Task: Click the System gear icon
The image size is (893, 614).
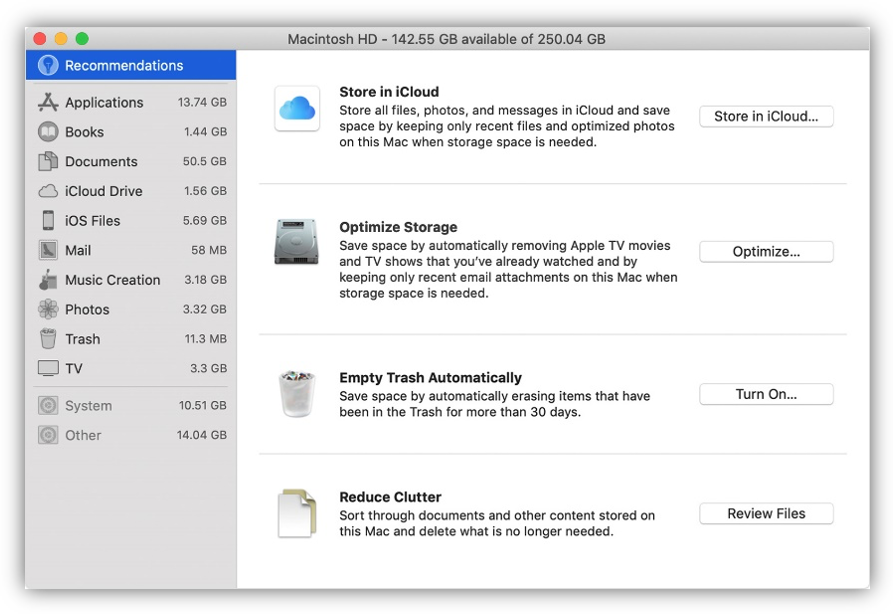Action: point(48,406)
